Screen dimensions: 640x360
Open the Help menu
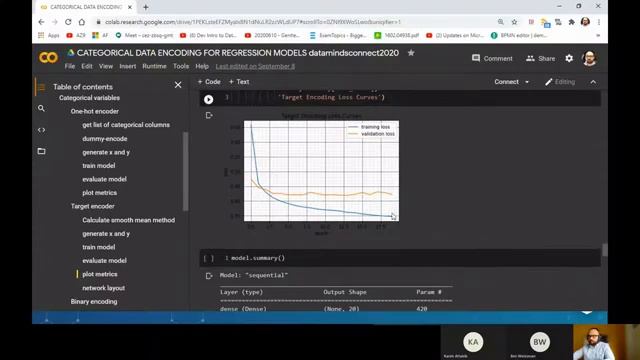pyautogui.click(x=202, y=66)
